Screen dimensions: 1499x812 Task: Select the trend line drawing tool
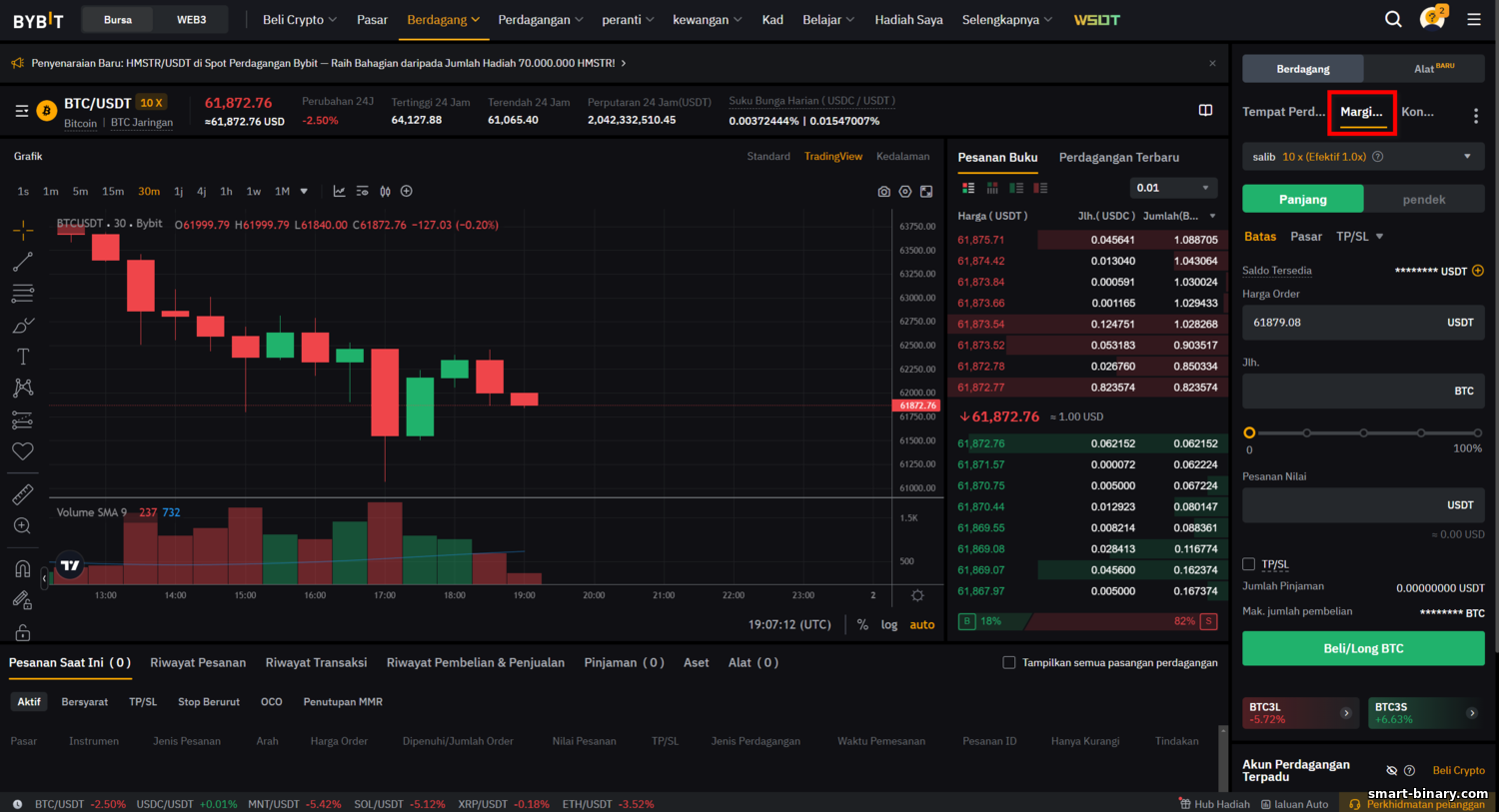point(23,262)
